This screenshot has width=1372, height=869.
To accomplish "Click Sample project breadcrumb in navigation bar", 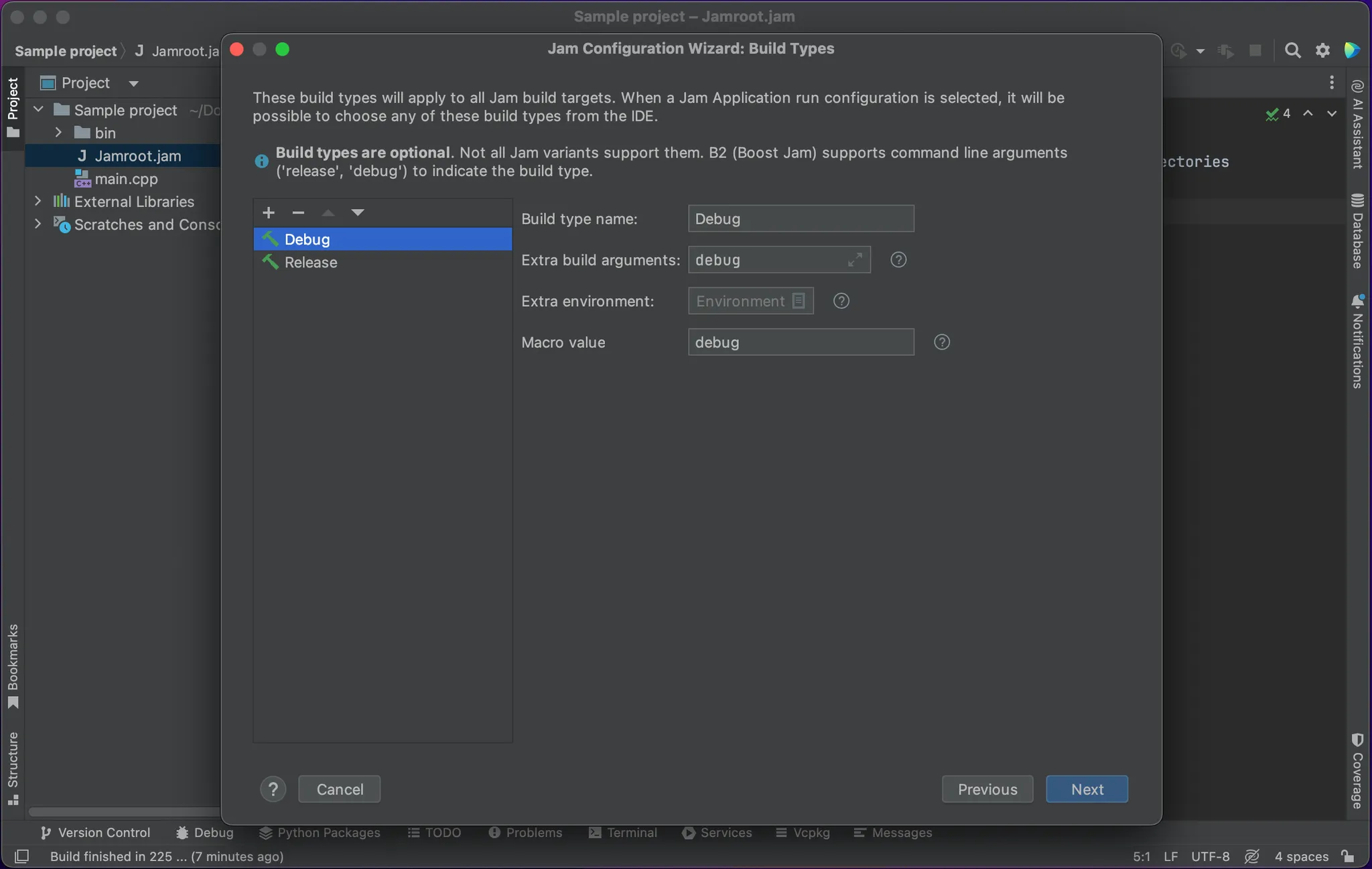I will [x=66, y=51].
